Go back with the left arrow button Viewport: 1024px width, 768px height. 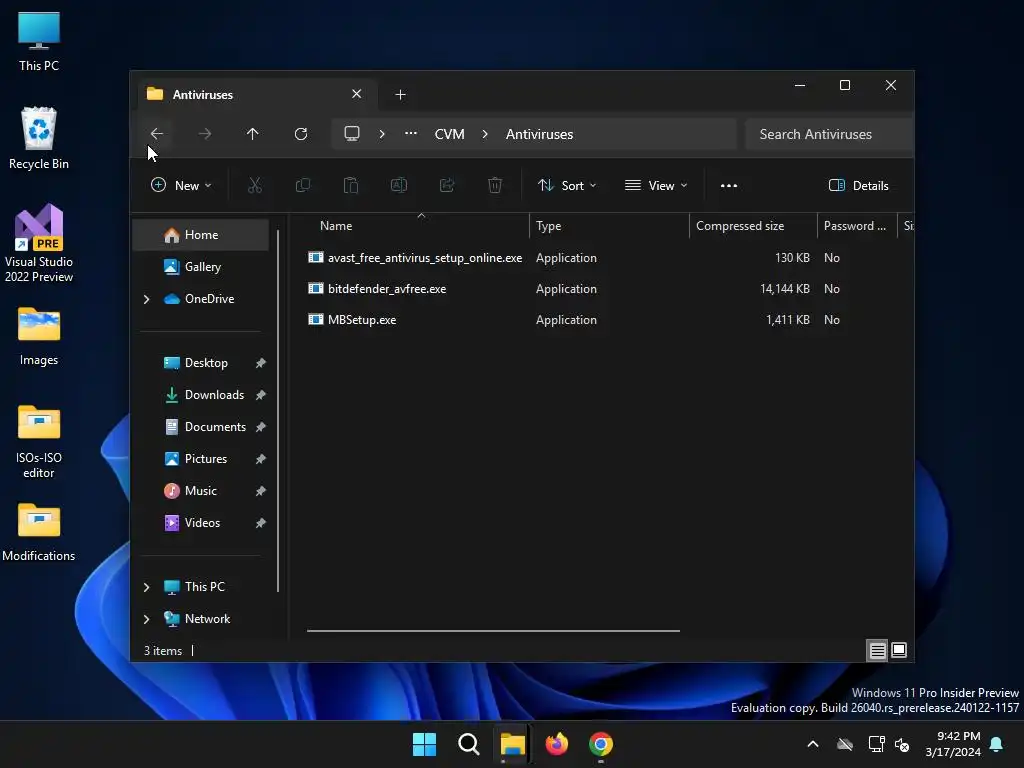(x=157, y=134)
